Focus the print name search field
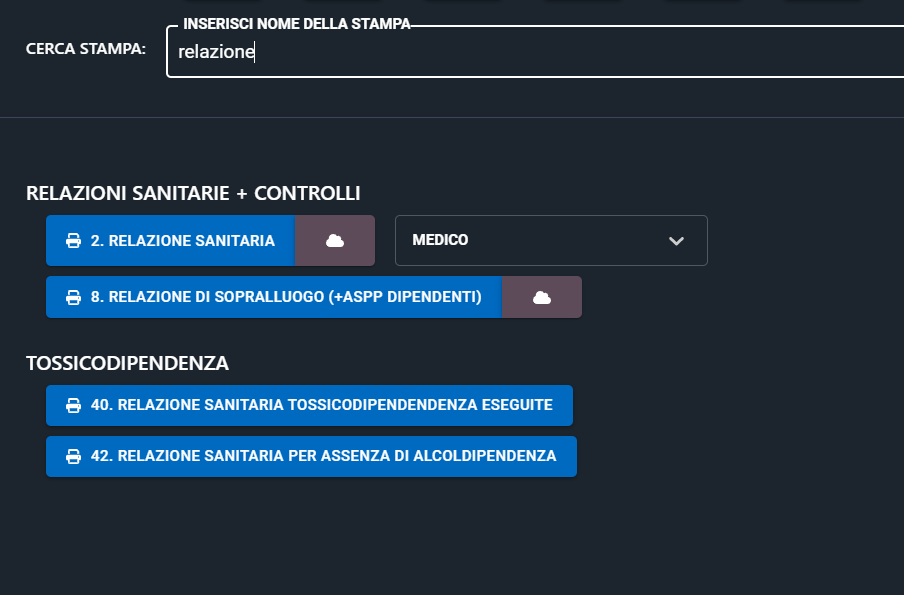The height and width of the screenshot is (595, 904). pos(535,51)
